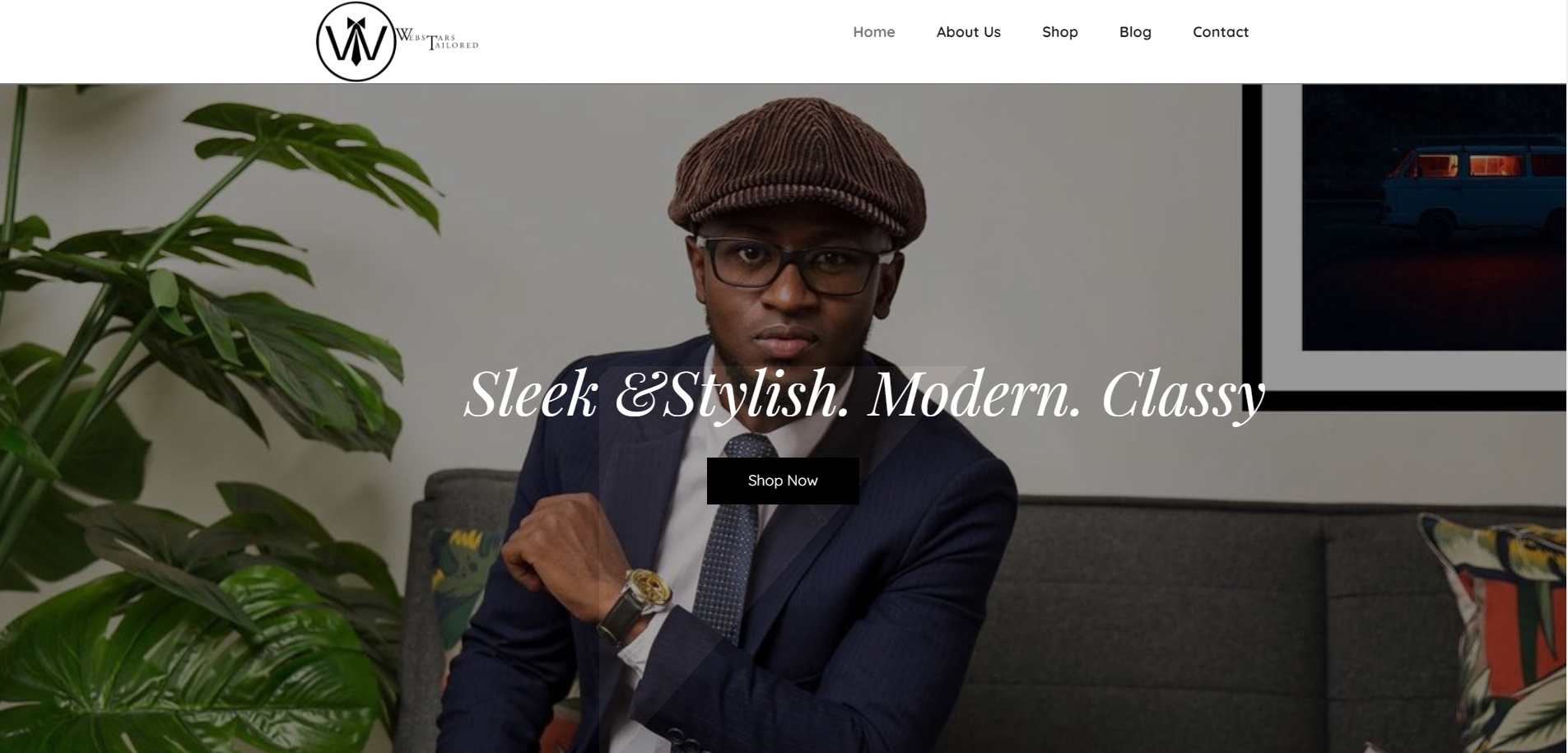Click the man's brown flat cap
Viewport: 1568px width, 753px height.
797,169
